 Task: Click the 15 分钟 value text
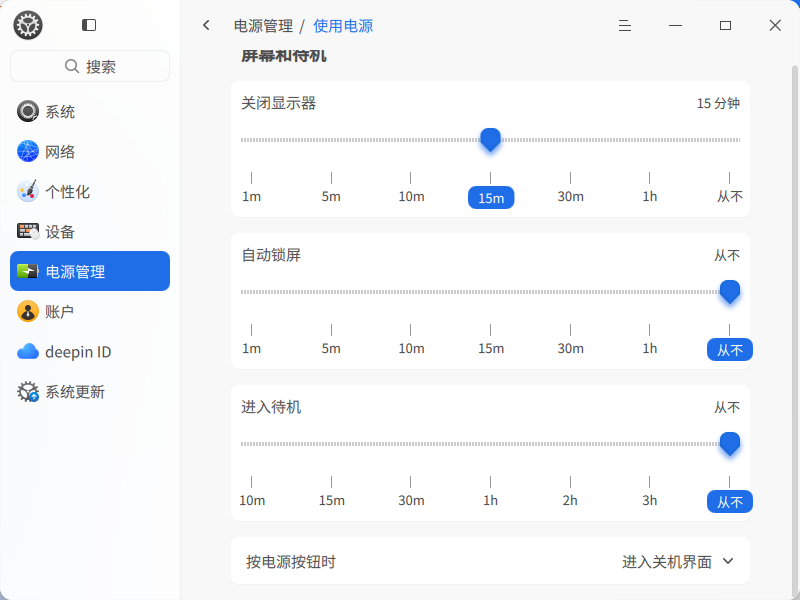pos(718,104)
